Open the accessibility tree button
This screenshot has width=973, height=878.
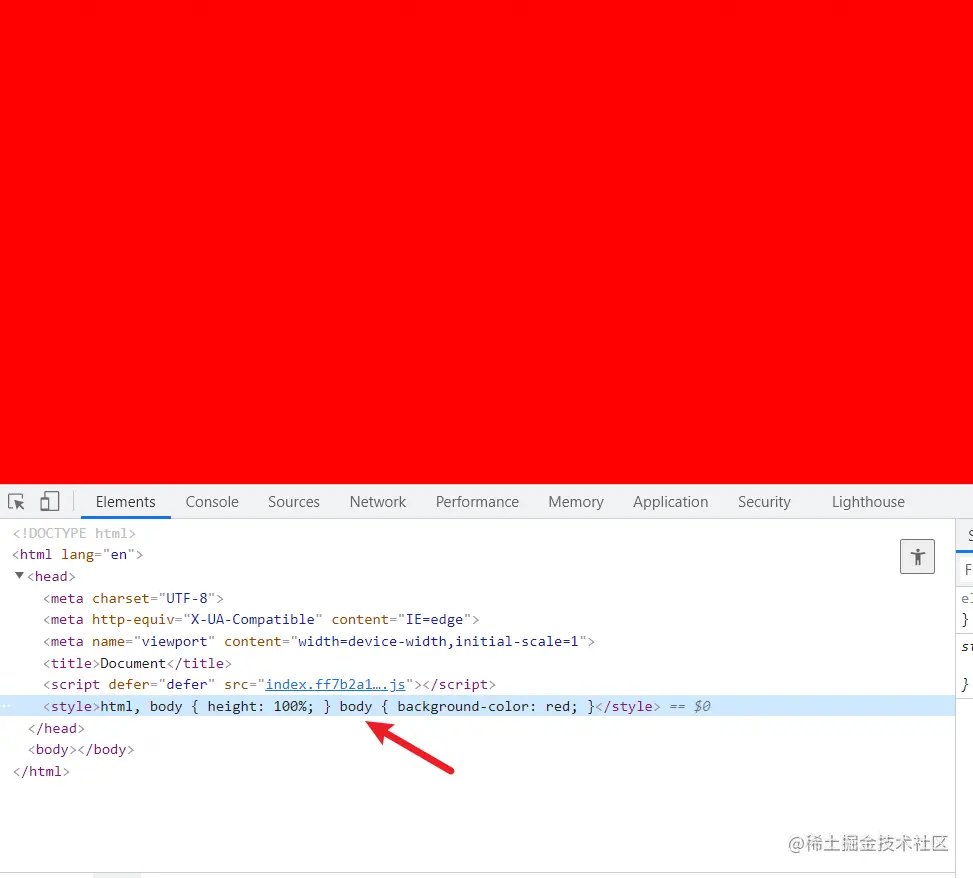pyautogui.click(x=917, y=557)
